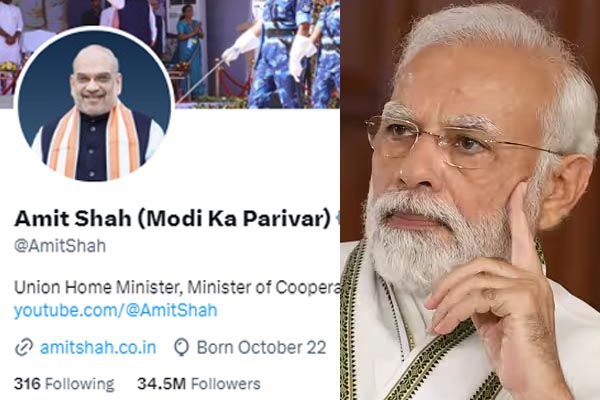Viewport: 600px width, 400px height.
Task: Click the white-gloved marching officer in banner
Action: pyautogui.click(x=268, y=57)
